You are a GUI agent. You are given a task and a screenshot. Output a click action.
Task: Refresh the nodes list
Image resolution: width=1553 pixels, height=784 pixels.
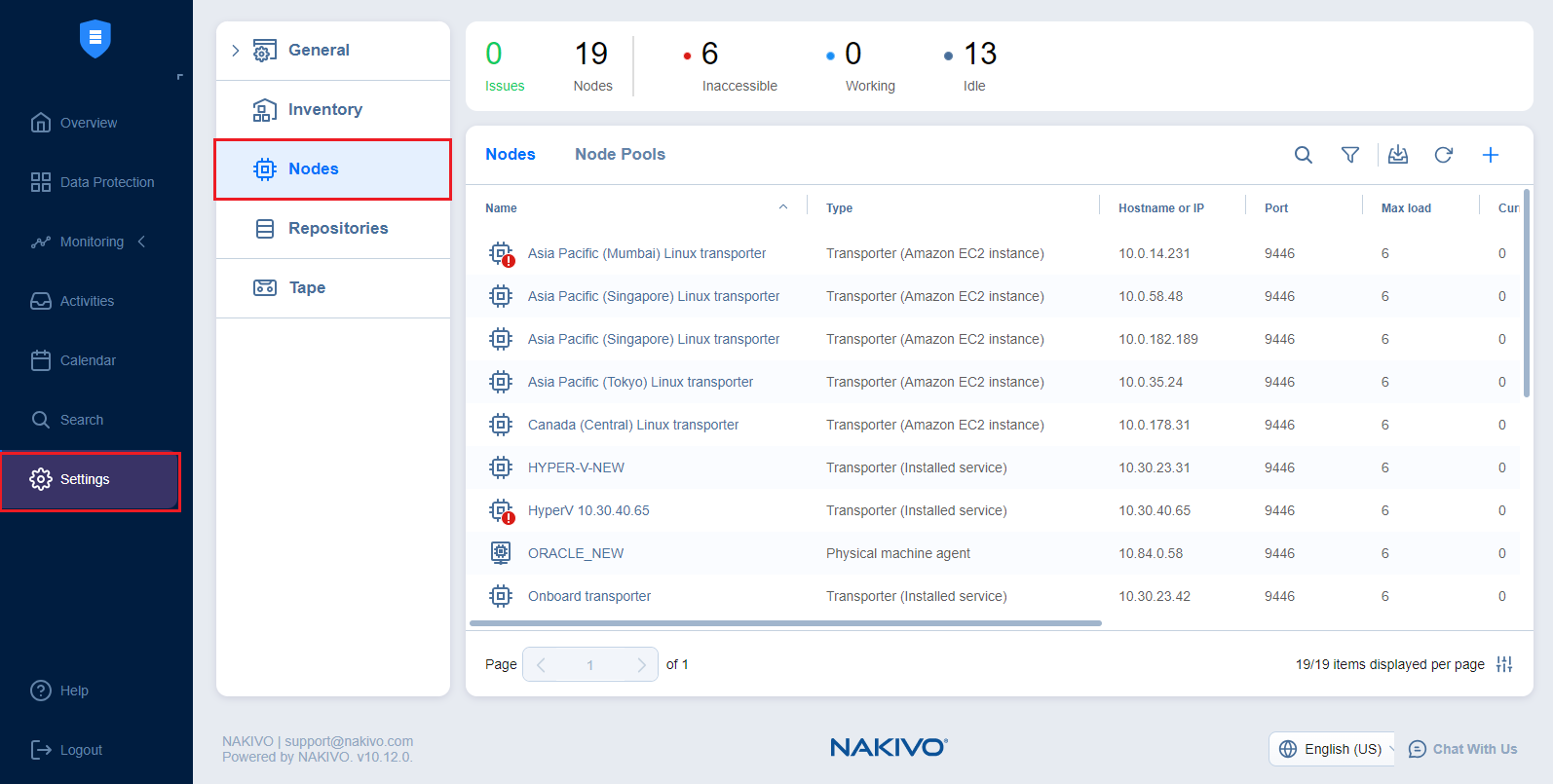coord(1443,155)
